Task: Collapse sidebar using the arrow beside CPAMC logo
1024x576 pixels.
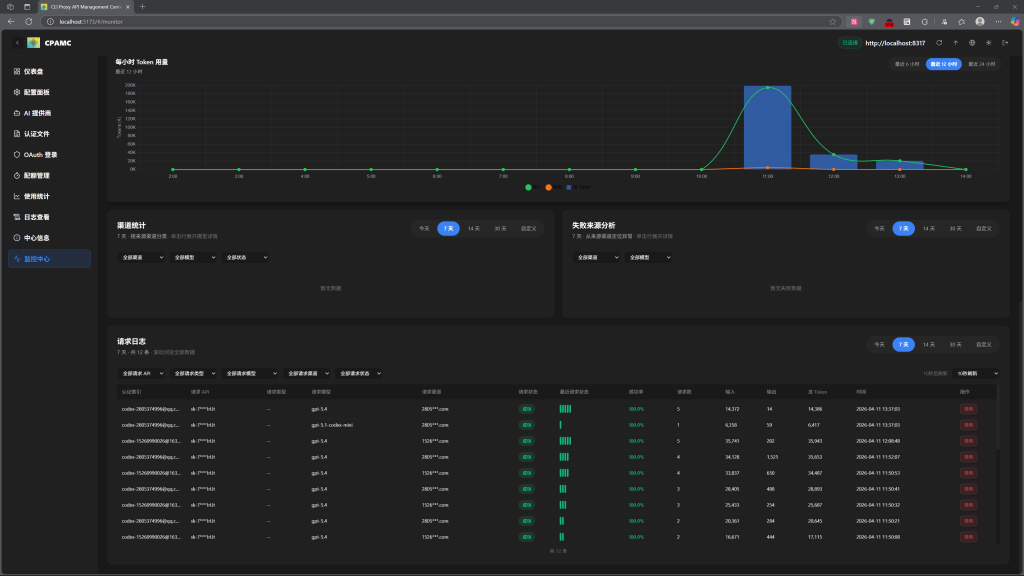Action: (17, 43)
